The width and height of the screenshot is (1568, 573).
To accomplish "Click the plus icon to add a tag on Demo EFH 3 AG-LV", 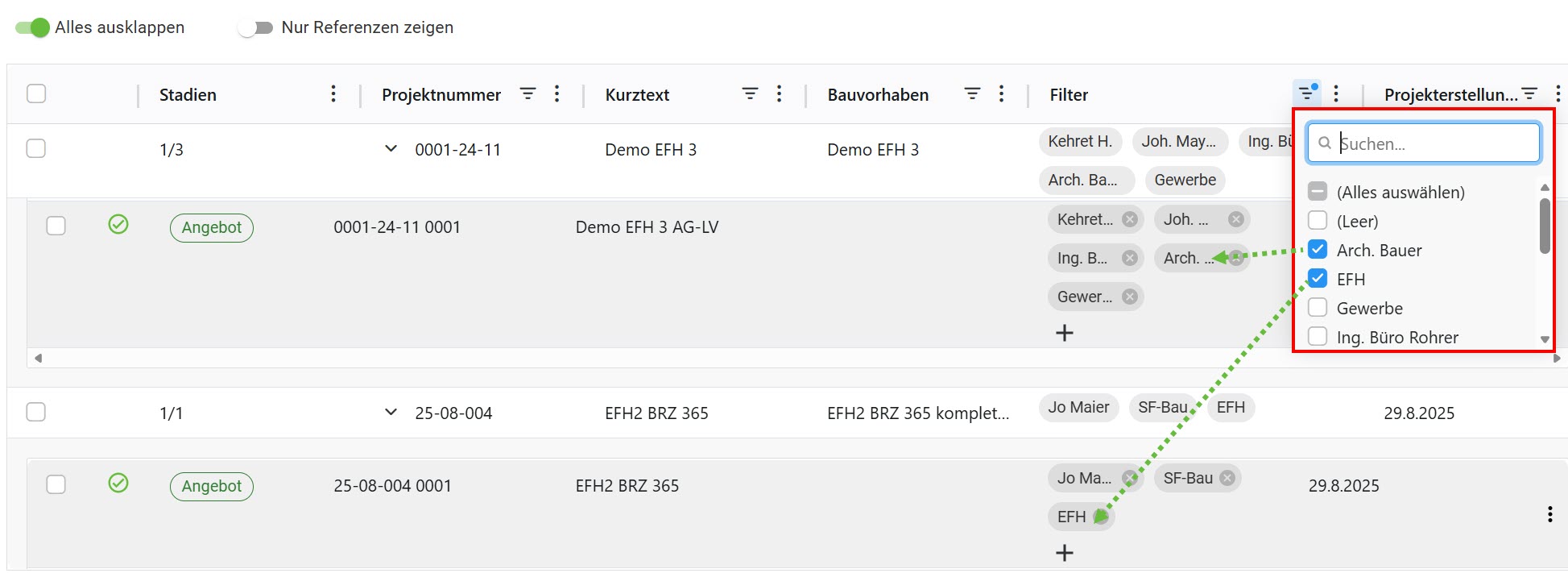I will point(1065,332).
